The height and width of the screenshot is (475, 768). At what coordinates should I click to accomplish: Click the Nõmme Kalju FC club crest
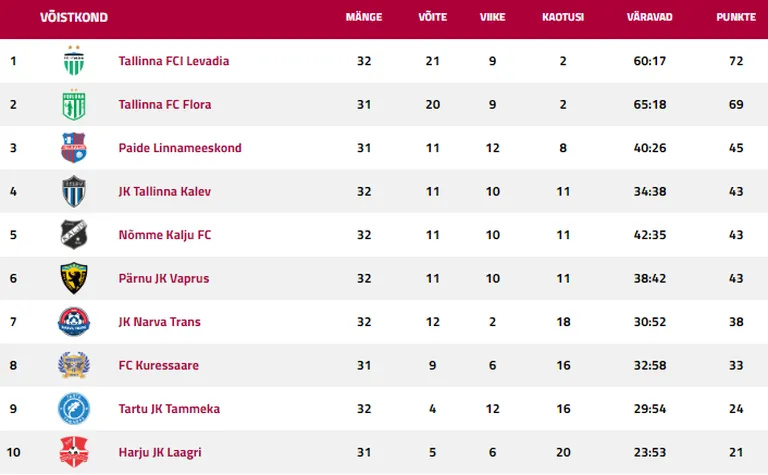pos(74,235)
